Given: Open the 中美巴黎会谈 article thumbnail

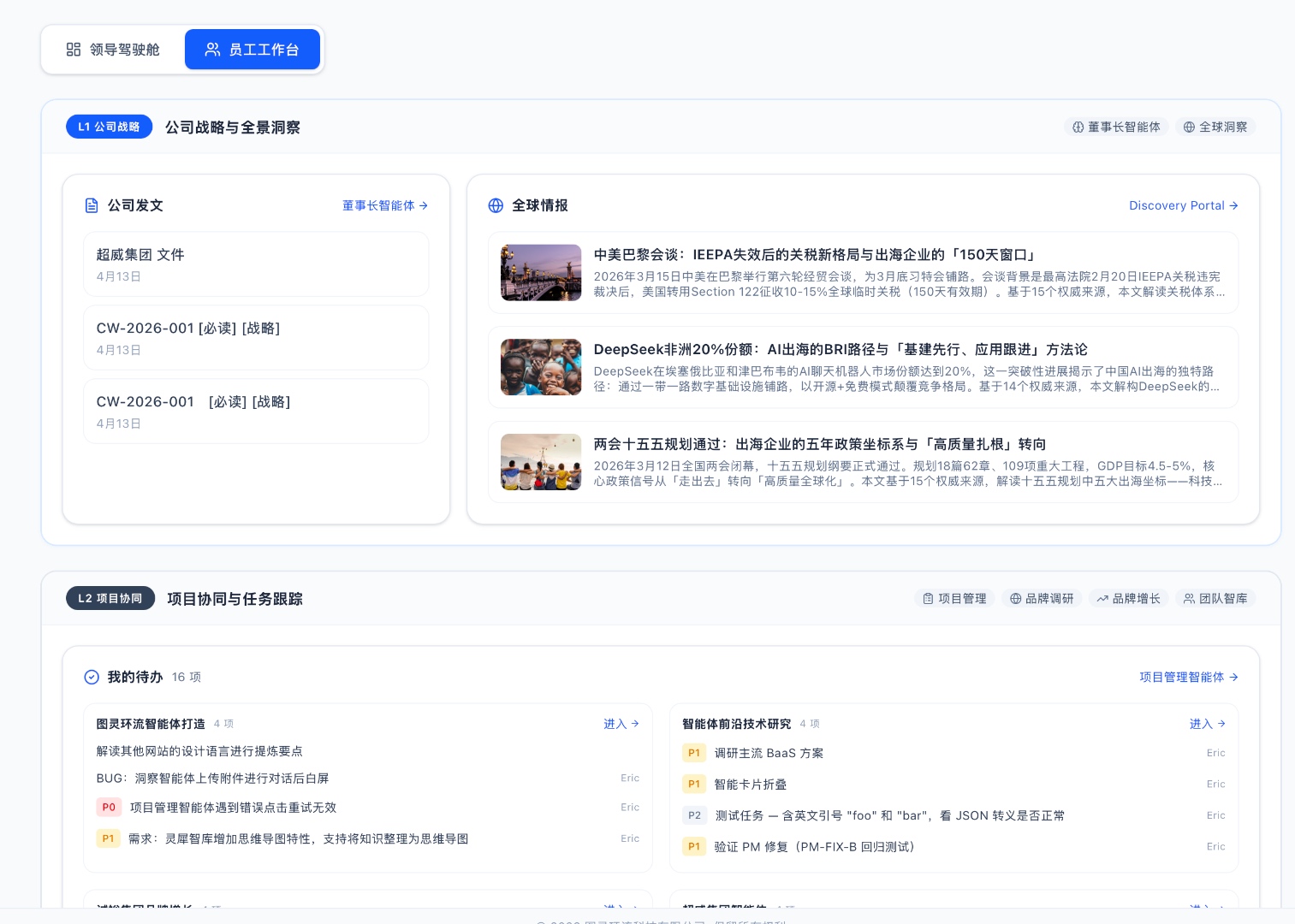Looking at the screenshot, I should tap(541, 273).
